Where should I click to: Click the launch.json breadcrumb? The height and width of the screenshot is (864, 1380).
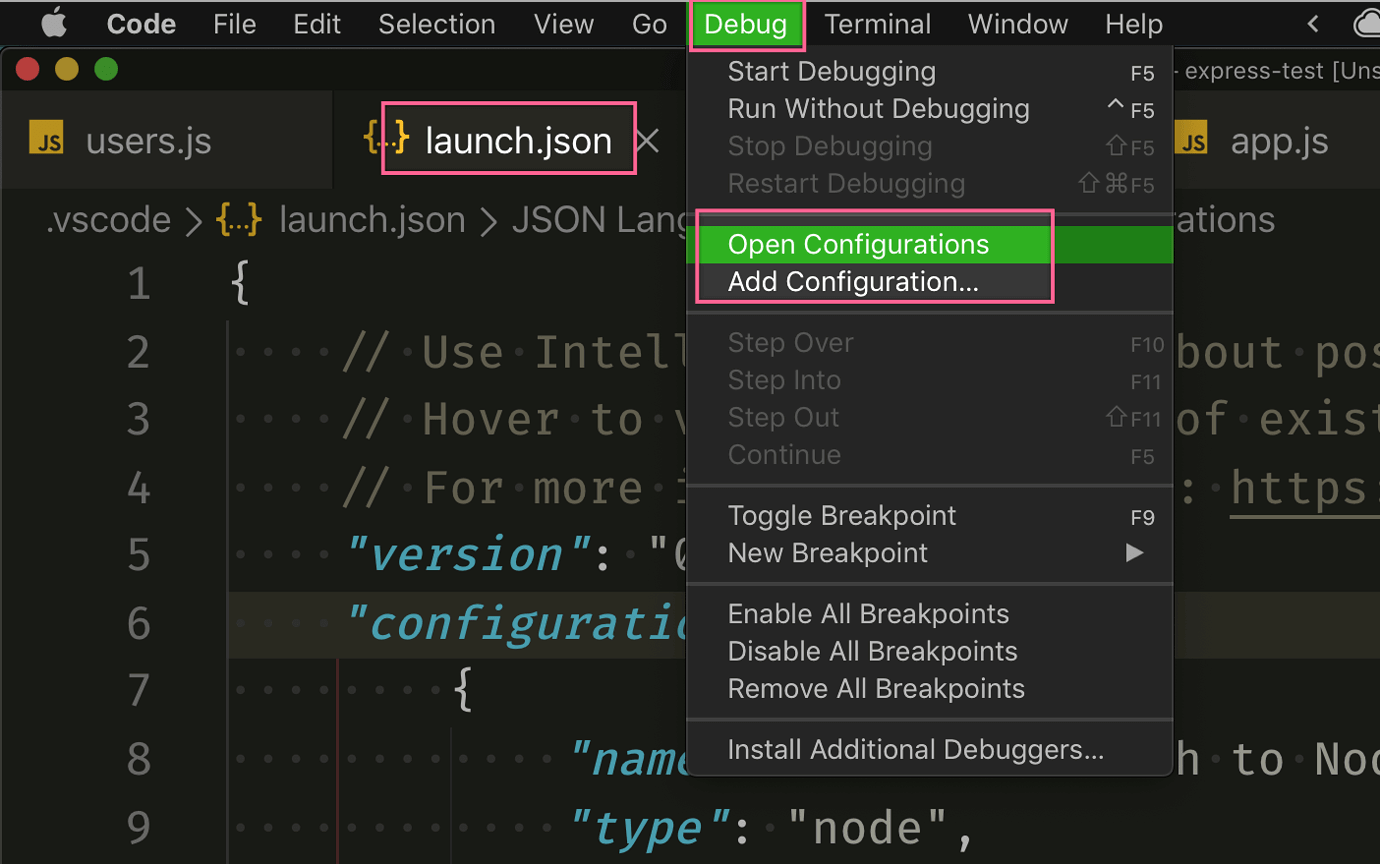(x=372, y=220)
